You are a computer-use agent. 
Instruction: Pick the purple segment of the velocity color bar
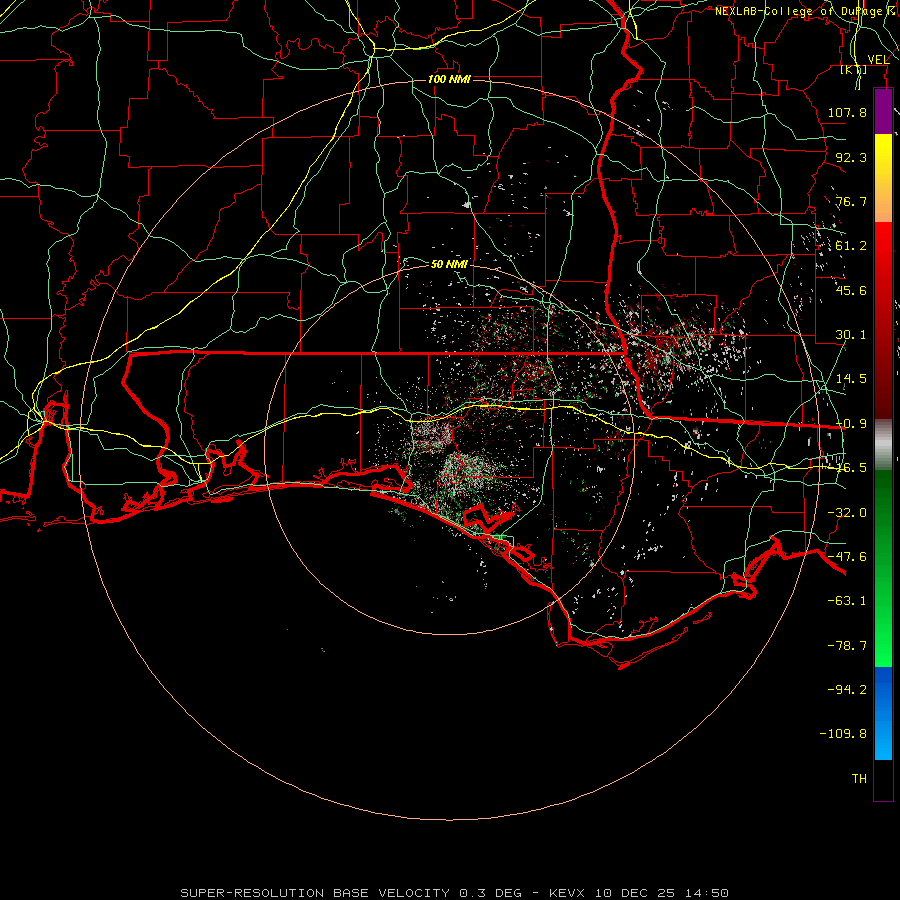(x=883, y=111)
